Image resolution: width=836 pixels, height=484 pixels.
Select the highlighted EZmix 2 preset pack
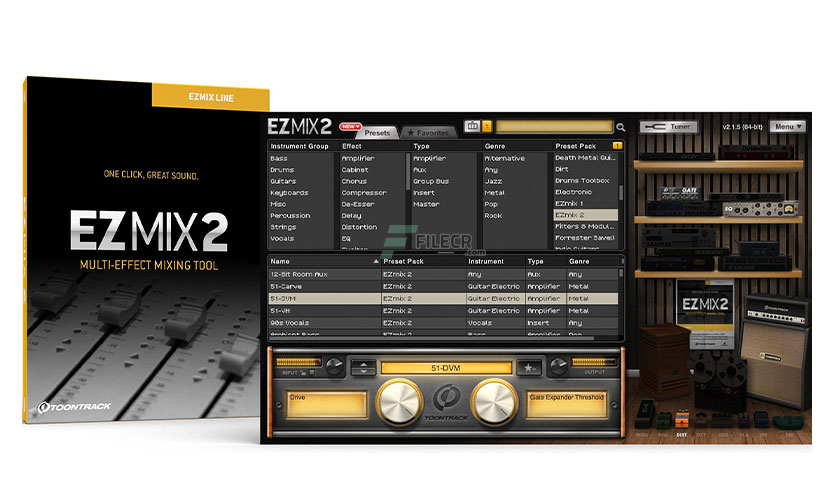coord(585,215)
